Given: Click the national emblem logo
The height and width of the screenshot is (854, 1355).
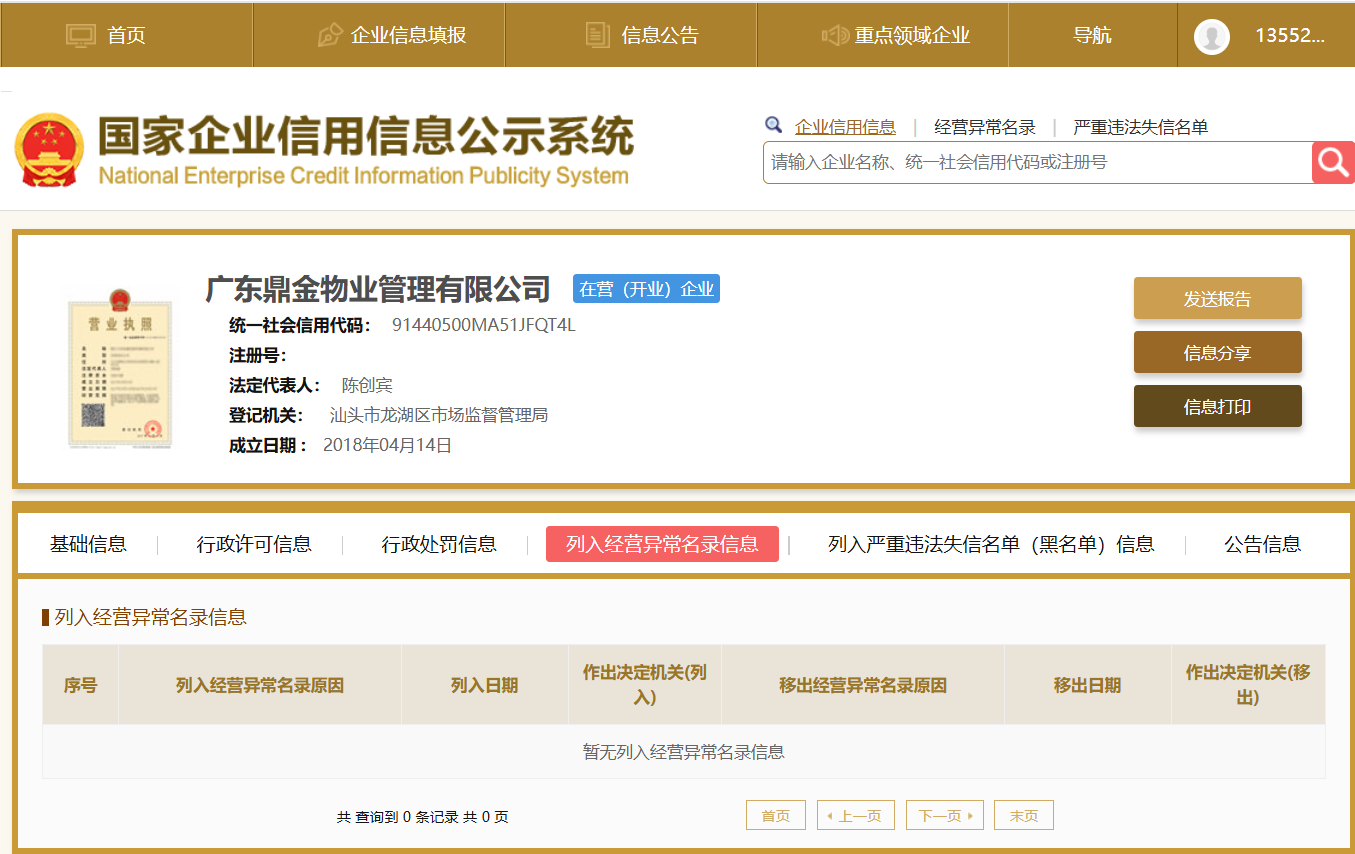Looking at the screenshot, I should [49, 150].
